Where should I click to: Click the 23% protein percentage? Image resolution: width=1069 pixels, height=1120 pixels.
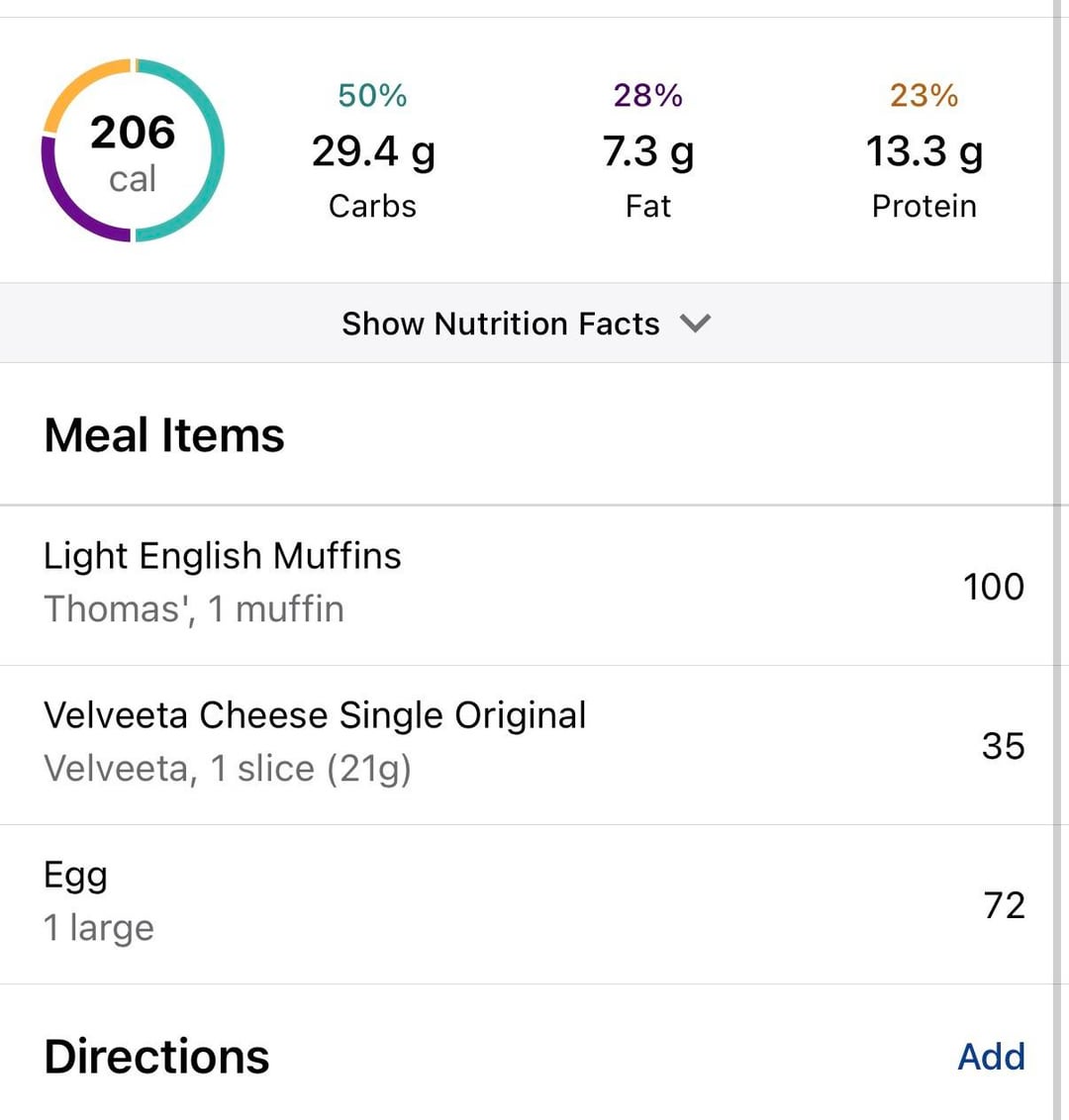923,95
